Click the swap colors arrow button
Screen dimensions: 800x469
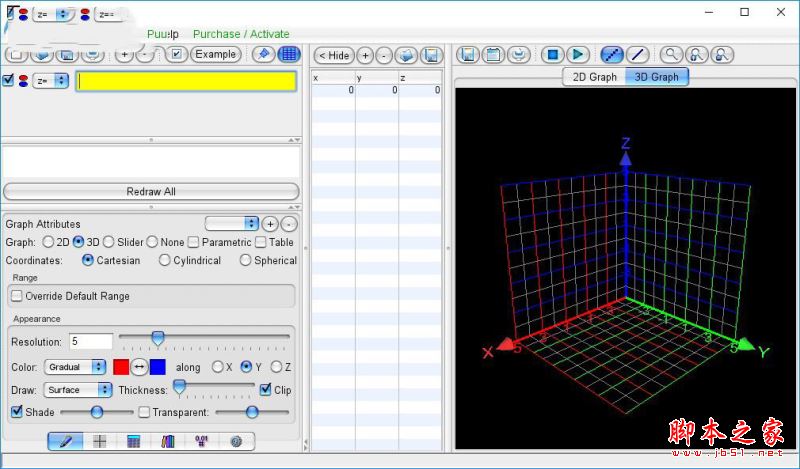(x=139, y=367)
